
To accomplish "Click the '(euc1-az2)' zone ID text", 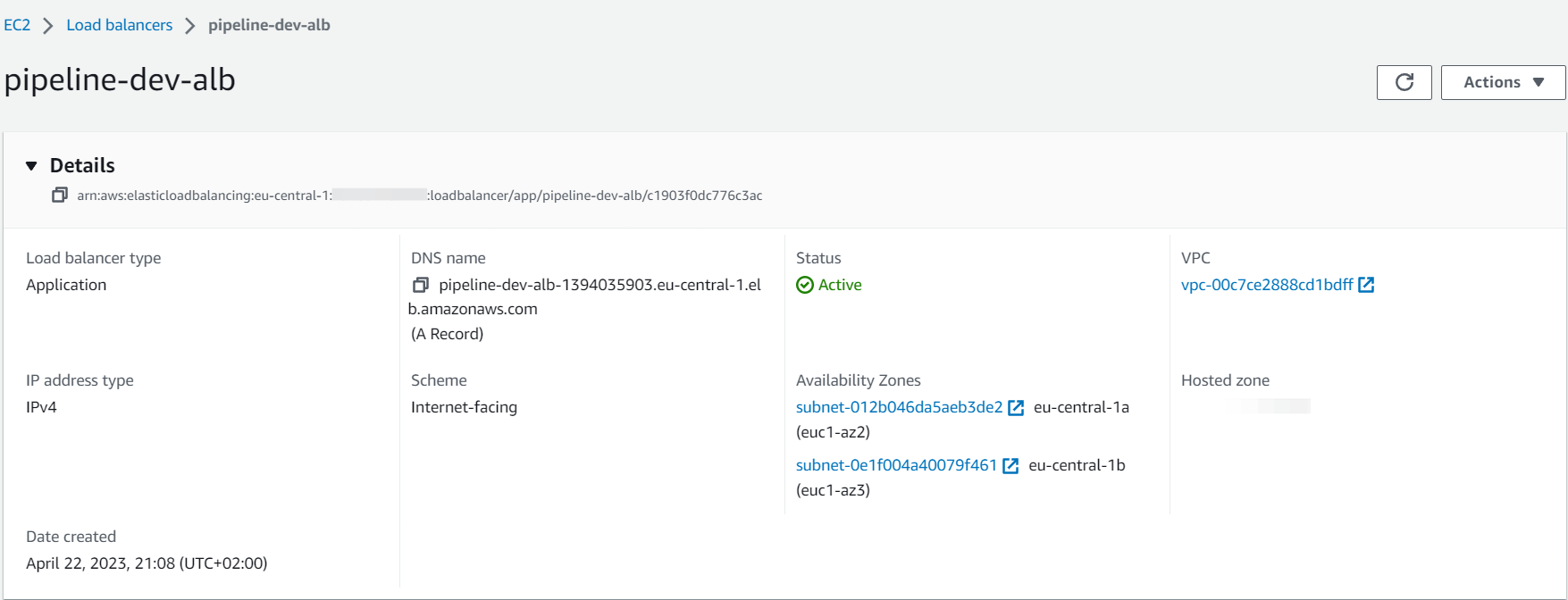I will coord(833,432).
